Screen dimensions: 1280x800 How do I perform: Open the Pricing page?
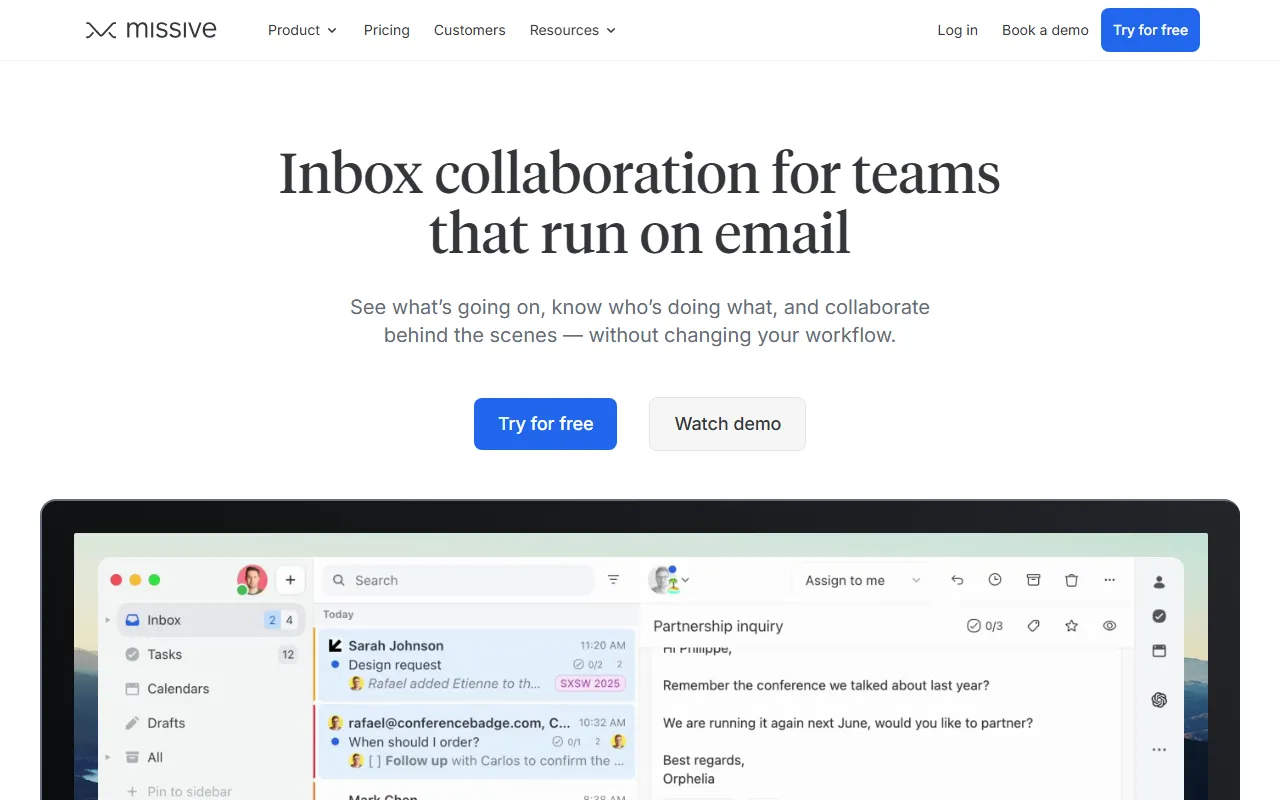pos(386,30)
